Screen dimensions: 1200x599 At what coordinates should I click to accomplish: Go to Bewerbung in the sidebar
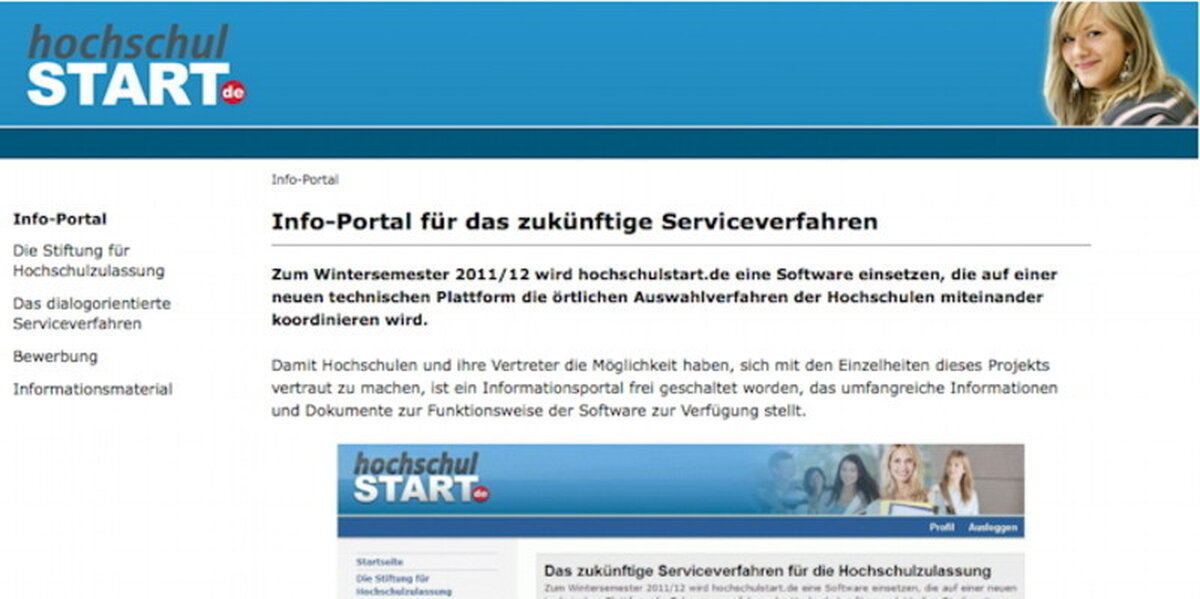coord(55,356)
